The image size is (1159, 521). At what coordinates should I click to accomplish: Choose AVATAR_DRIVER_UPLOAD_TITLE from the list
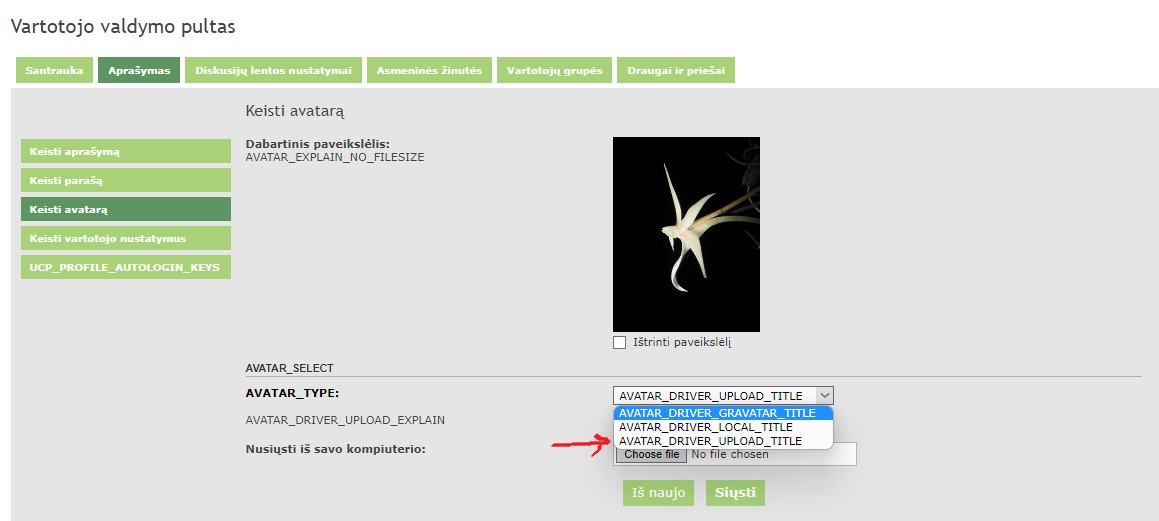[723, 440]
